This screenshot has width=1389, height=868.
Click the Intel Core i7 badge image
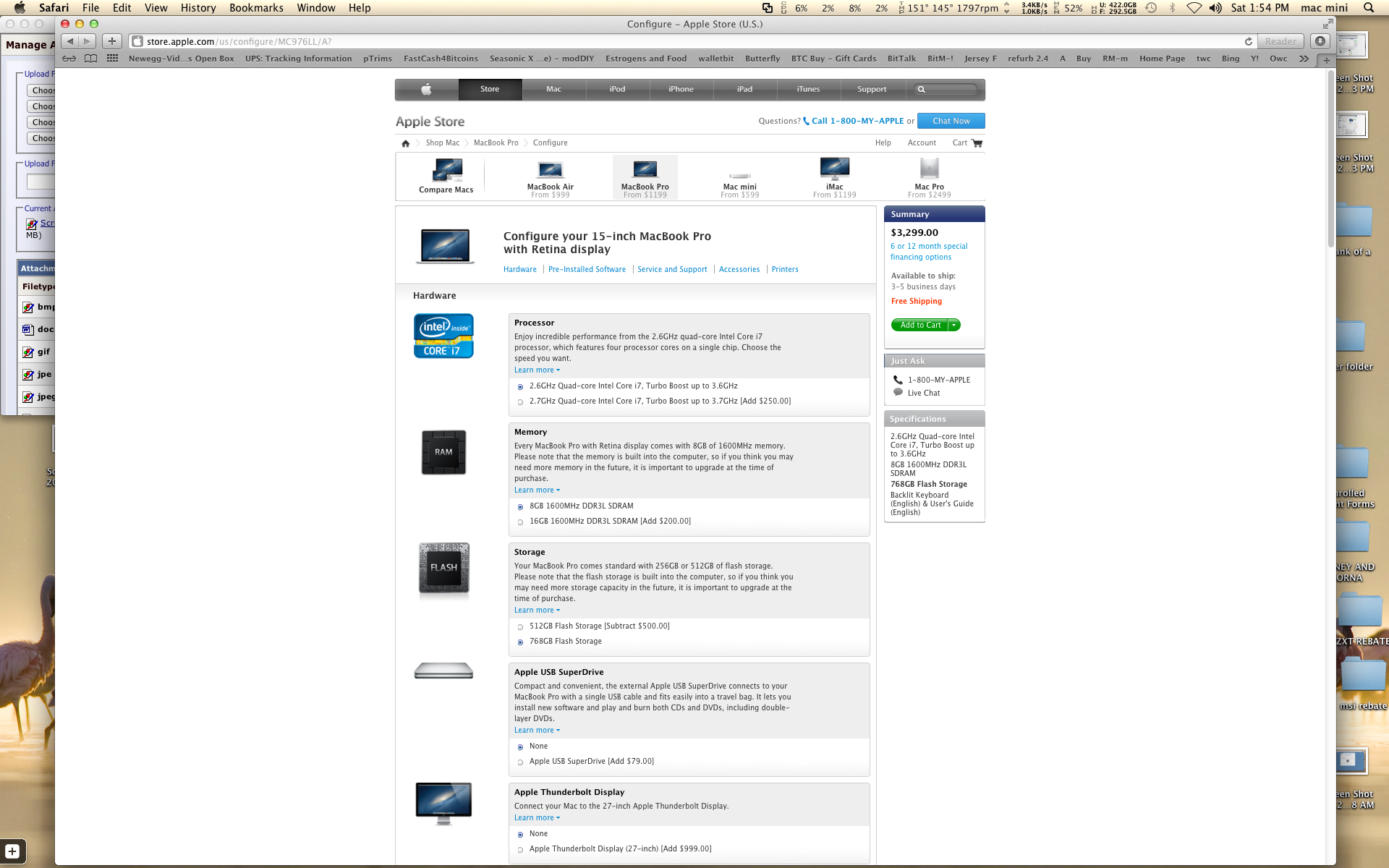point(443,336)
